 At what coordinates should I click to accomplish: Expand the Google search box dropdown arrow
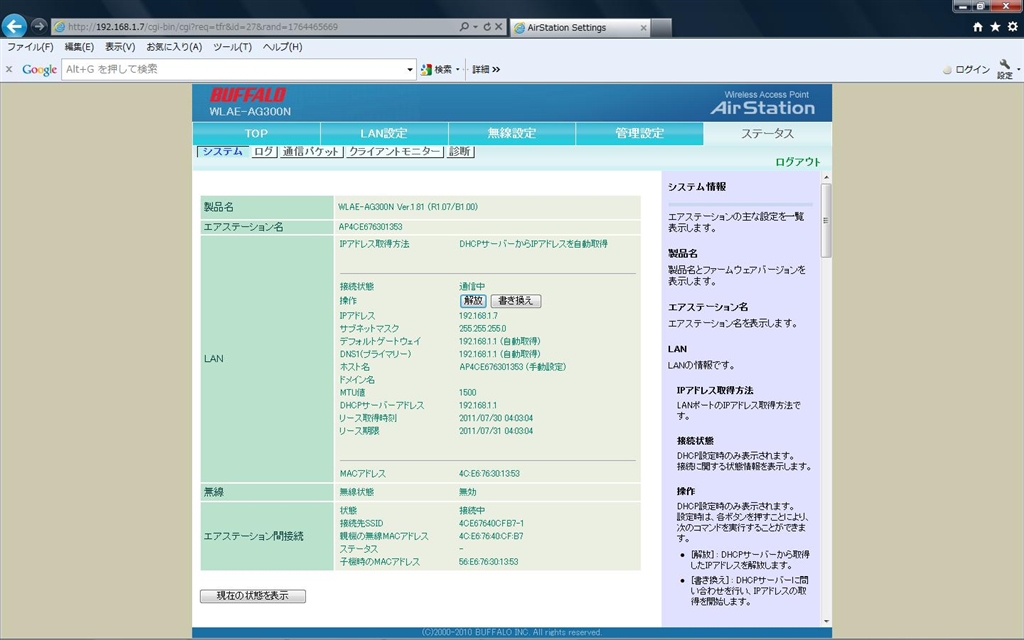pyautogui.click(x=410, y=70)
